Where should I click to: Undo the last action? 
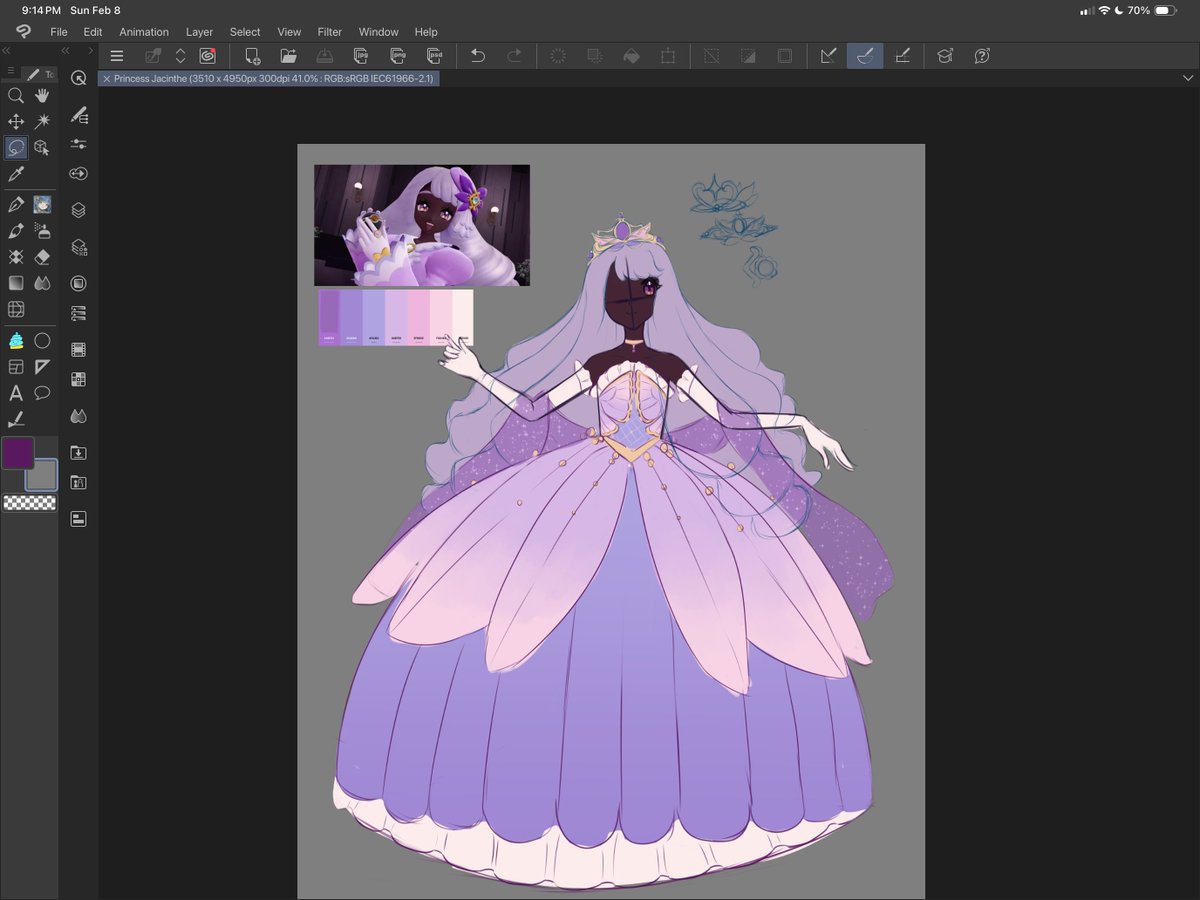pyautogui.click(x=478, y=56)
